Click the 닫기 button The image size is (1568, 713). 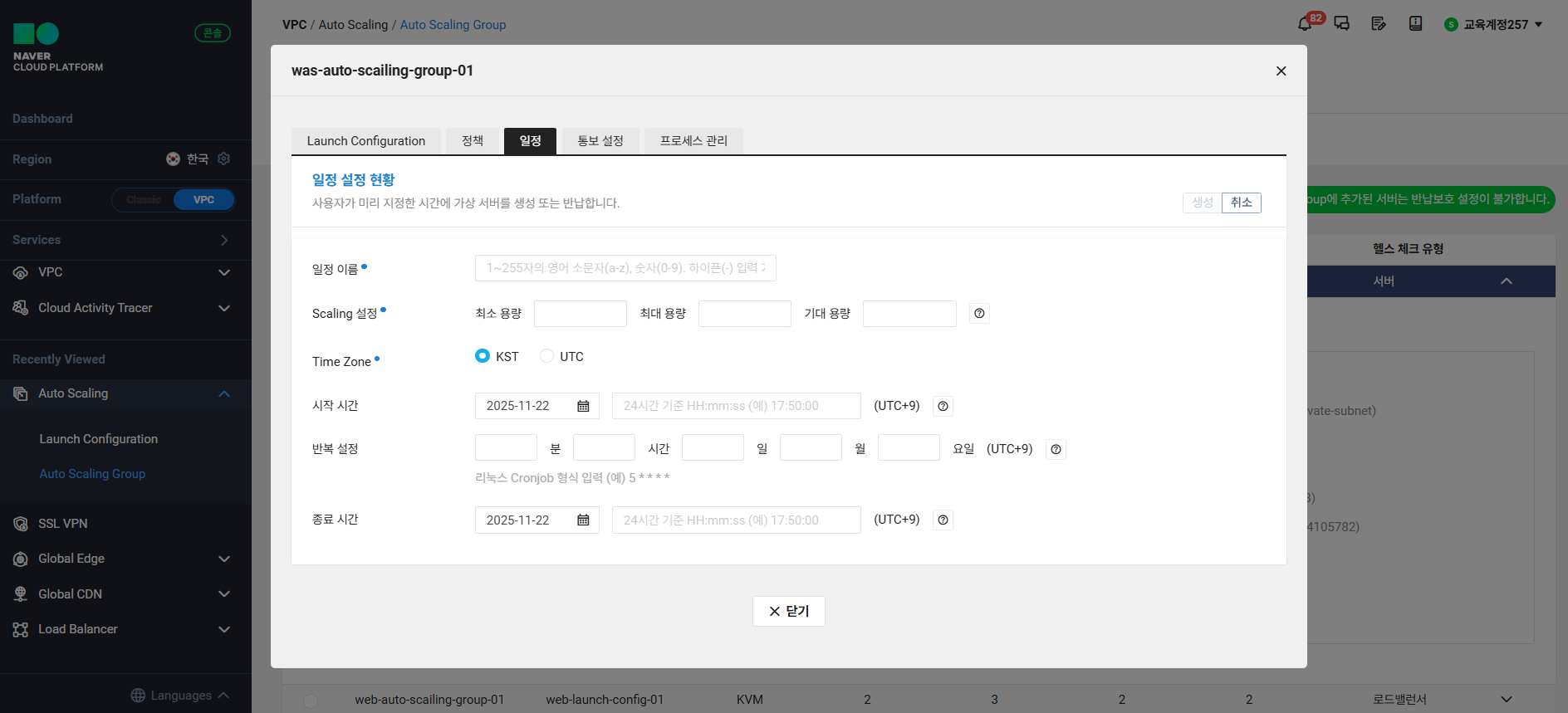point(789,612)
